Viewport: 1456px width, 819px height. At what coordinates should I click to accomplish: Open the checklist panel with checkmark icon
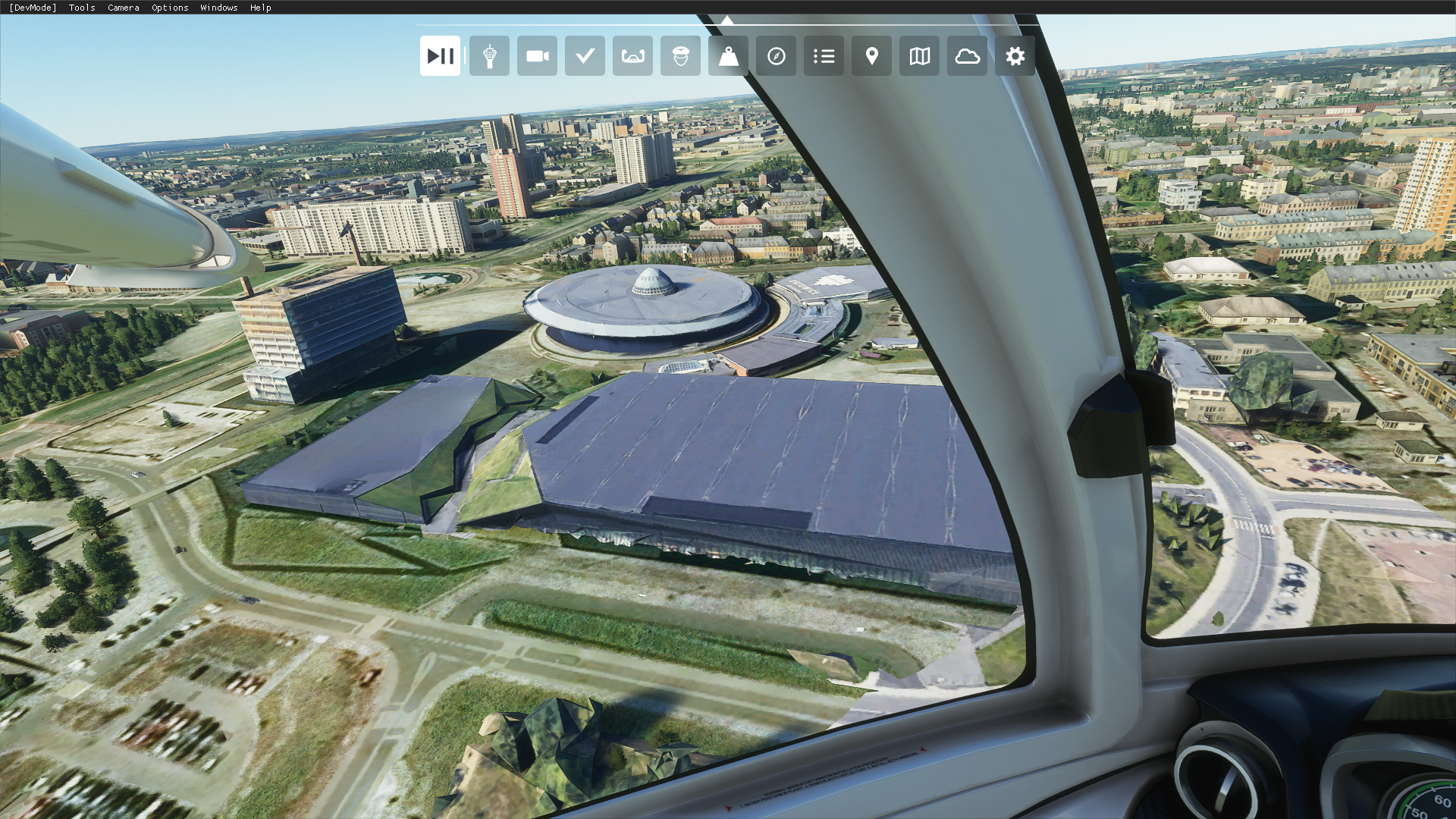pyautogui.click(x=585, y=56)
